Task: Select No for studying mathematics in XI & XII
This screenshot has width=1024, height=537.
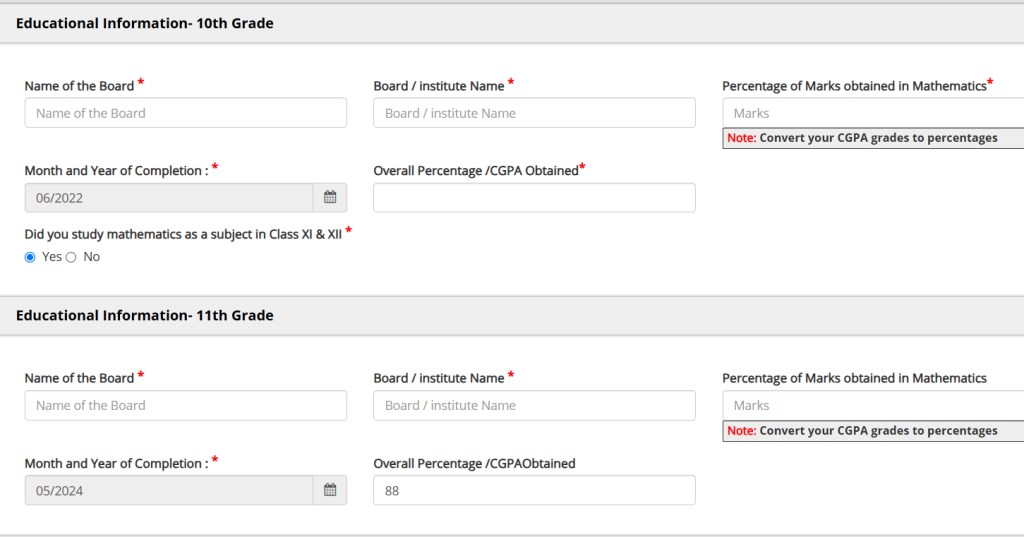Action: (x=71, y=257)
